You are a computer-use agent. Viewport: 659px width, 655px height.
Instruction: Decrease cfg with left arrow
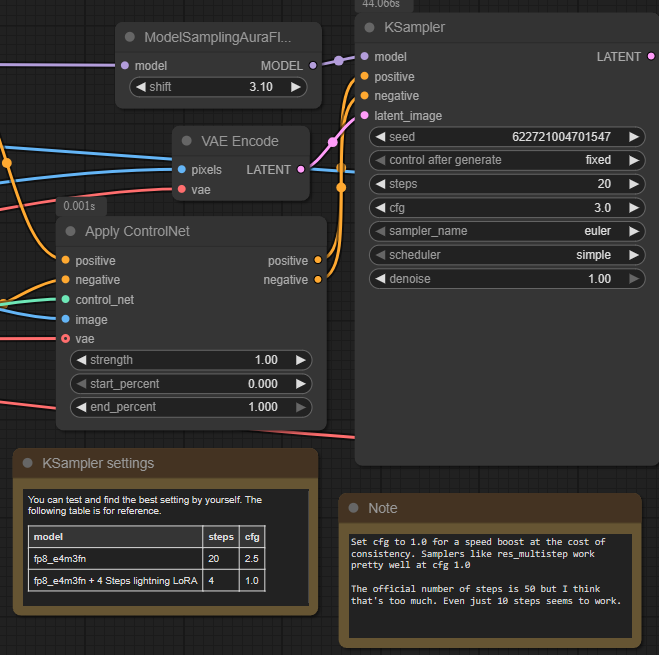tap(380, 208)
